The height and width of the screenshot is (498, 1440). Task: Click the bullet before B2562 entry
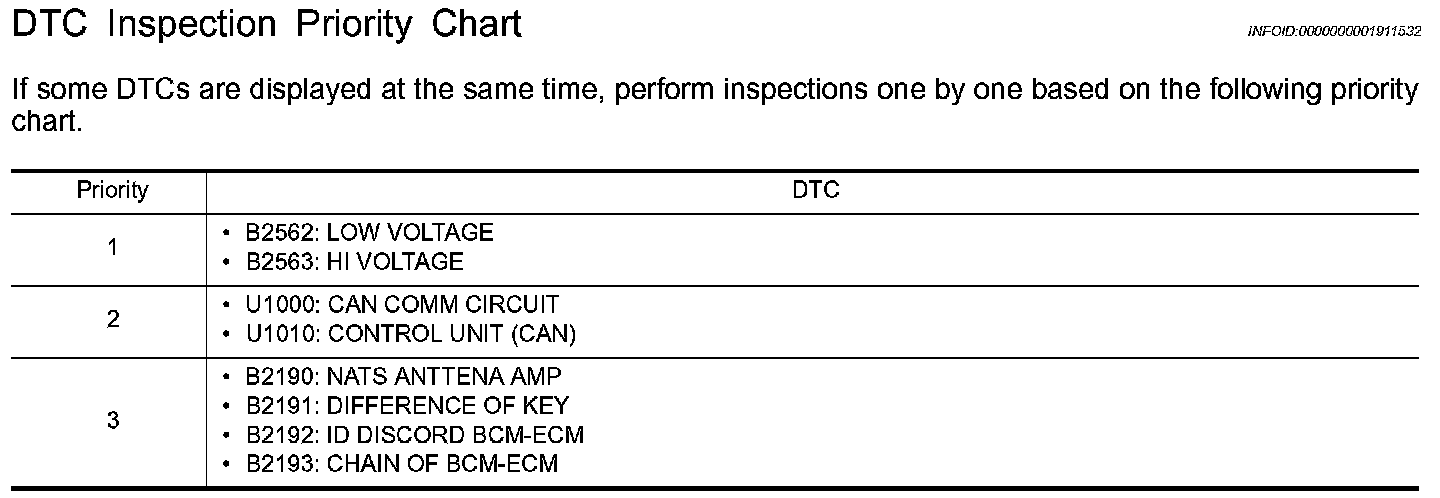click(227, 234)
